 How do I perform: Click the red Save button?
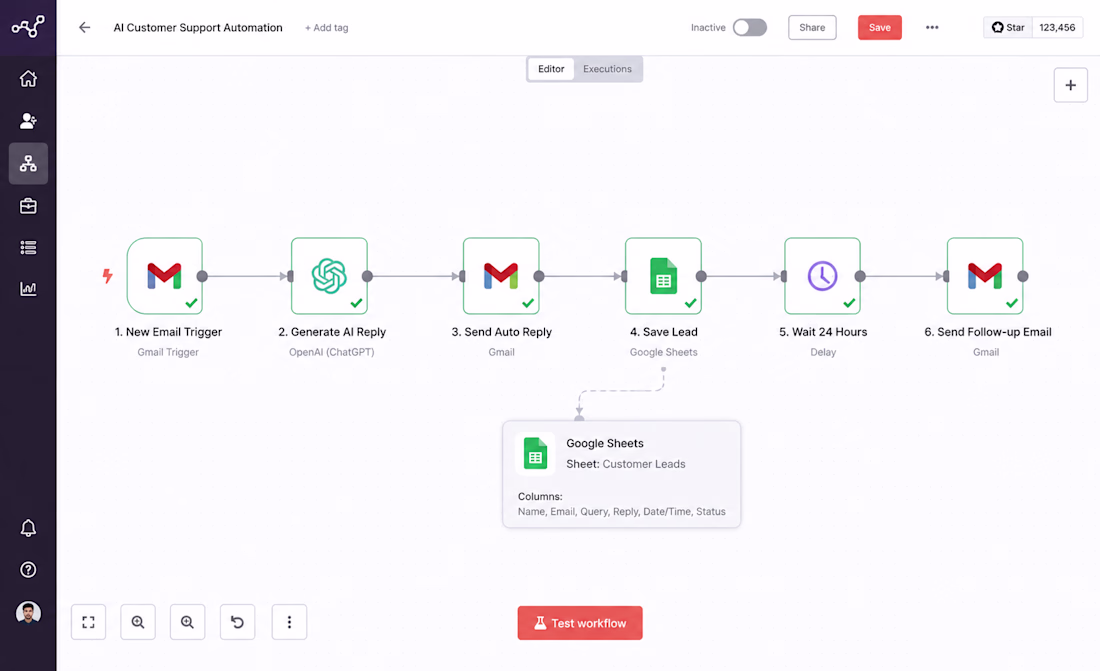880,27
